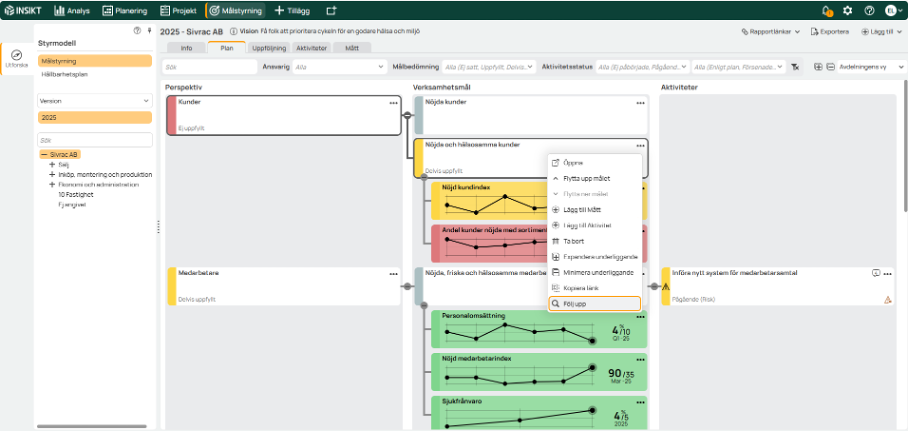Open the Utforska compass sidebar icon
Viewport: 908px width, 432px height.
[16, 57]
